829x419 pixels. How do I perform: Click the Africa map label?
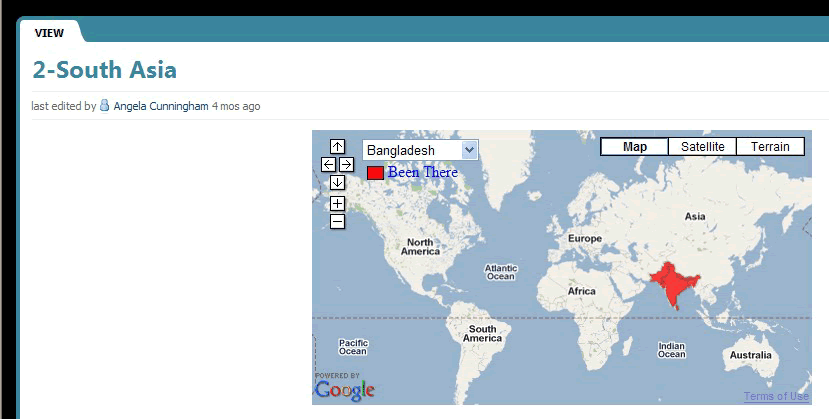(x=582, y=291)
